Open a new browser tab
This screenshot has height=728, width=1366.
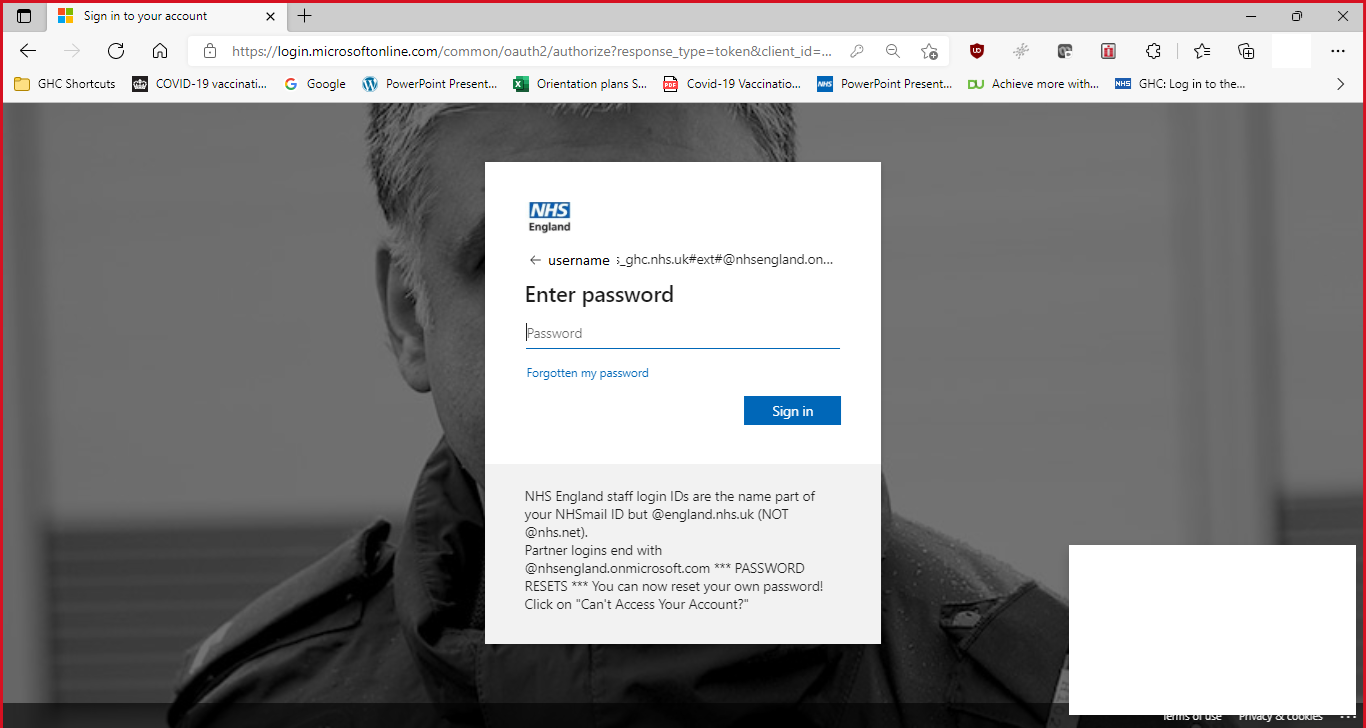304,16
